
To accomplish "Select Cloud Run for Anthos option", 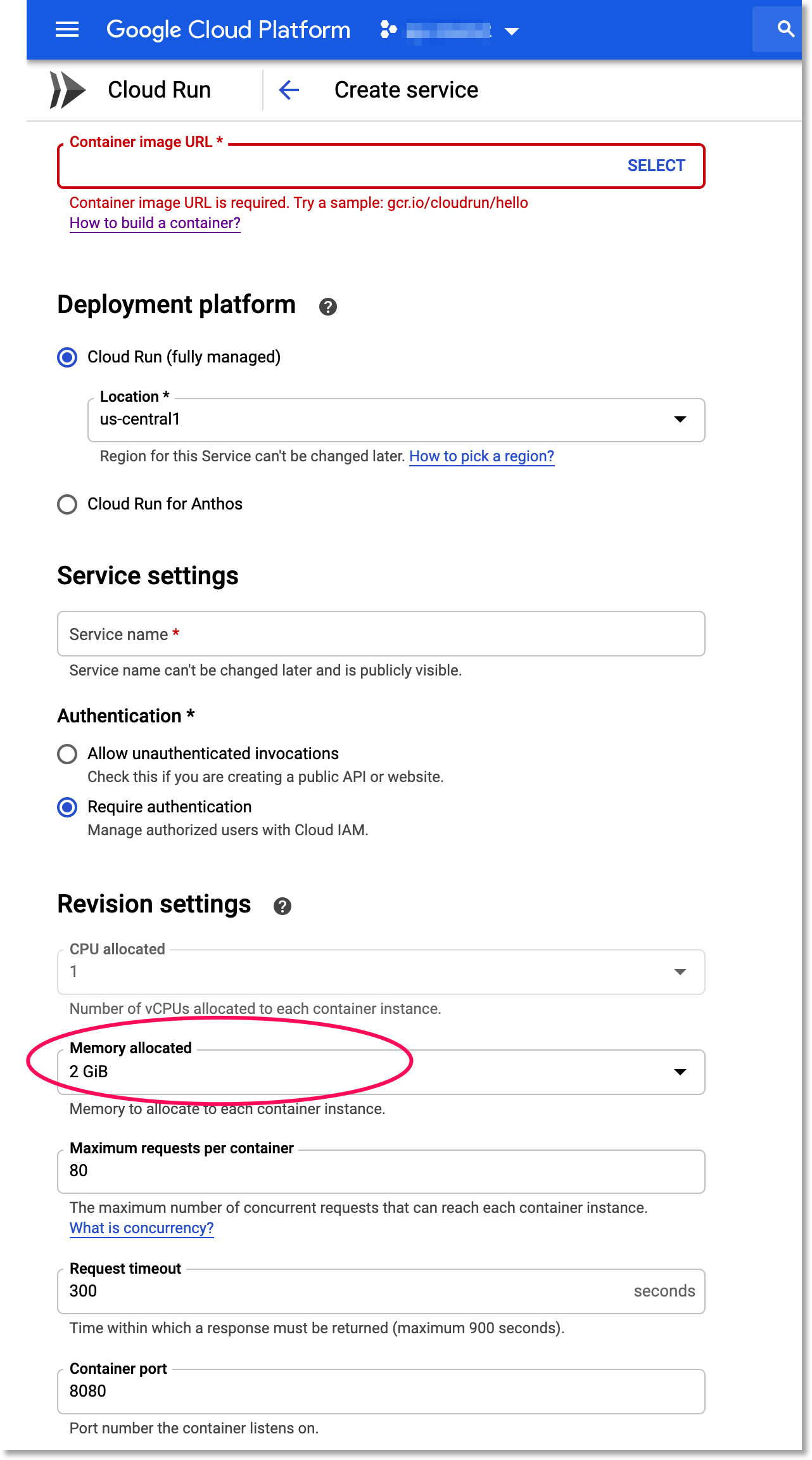I will 67,504.
